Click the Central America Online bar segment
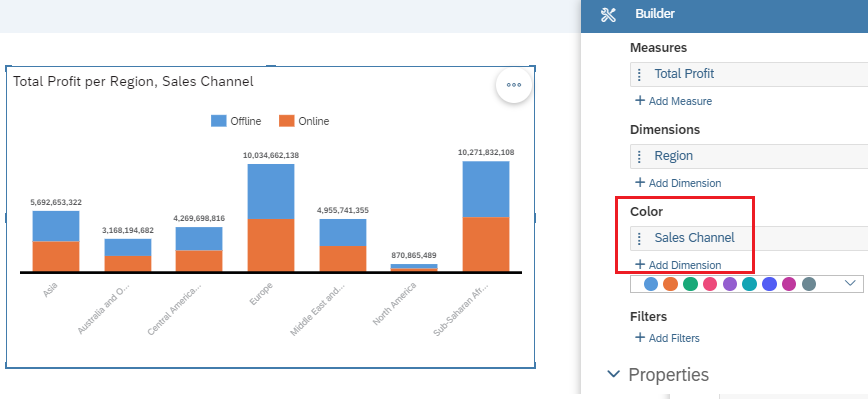Viewport: 868px width, 399px height. [199, 261]
